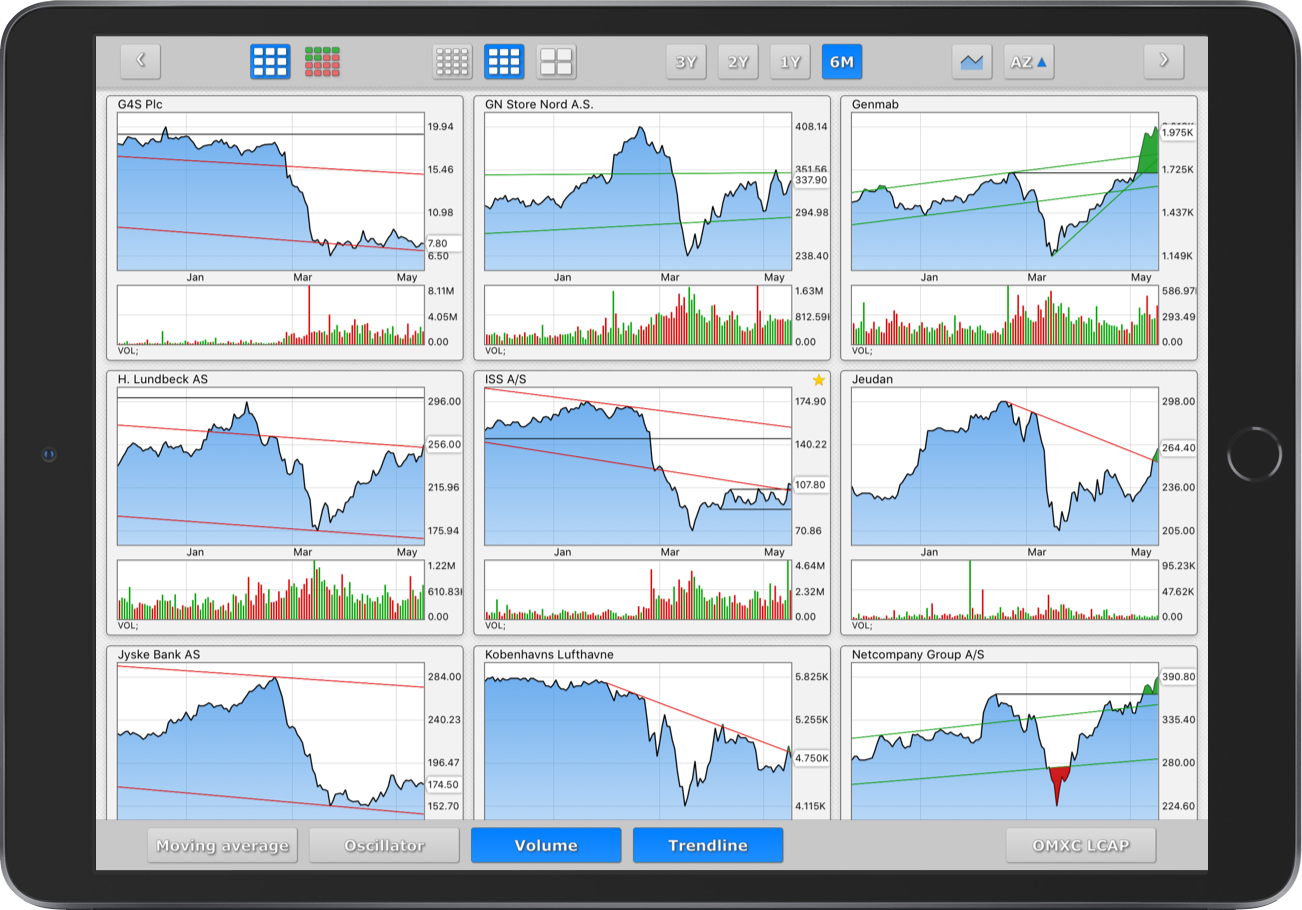Click Jeudan current price 264.40
1302x910 pixels.
click(1178, 449)
